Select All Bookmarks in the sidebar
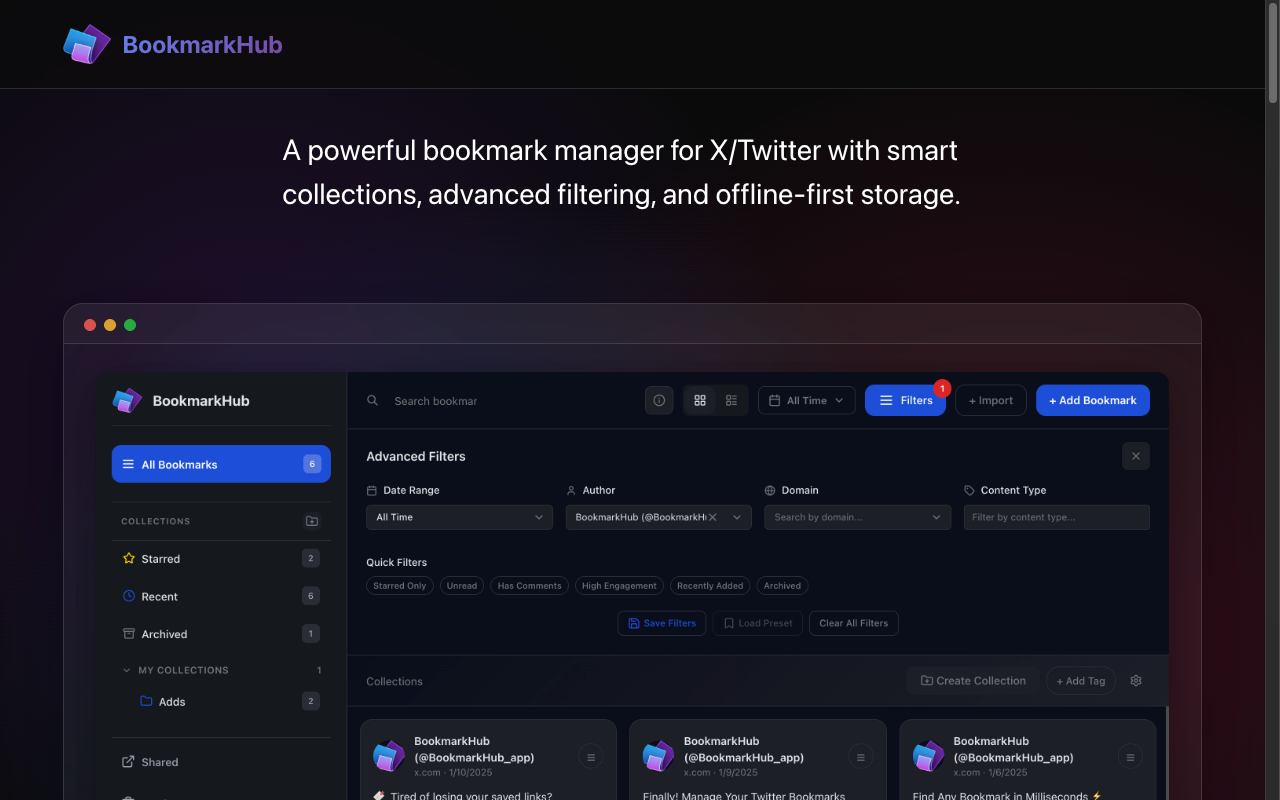The width and height of the screenshot is (1280, 800). click(x=221, y=464)
